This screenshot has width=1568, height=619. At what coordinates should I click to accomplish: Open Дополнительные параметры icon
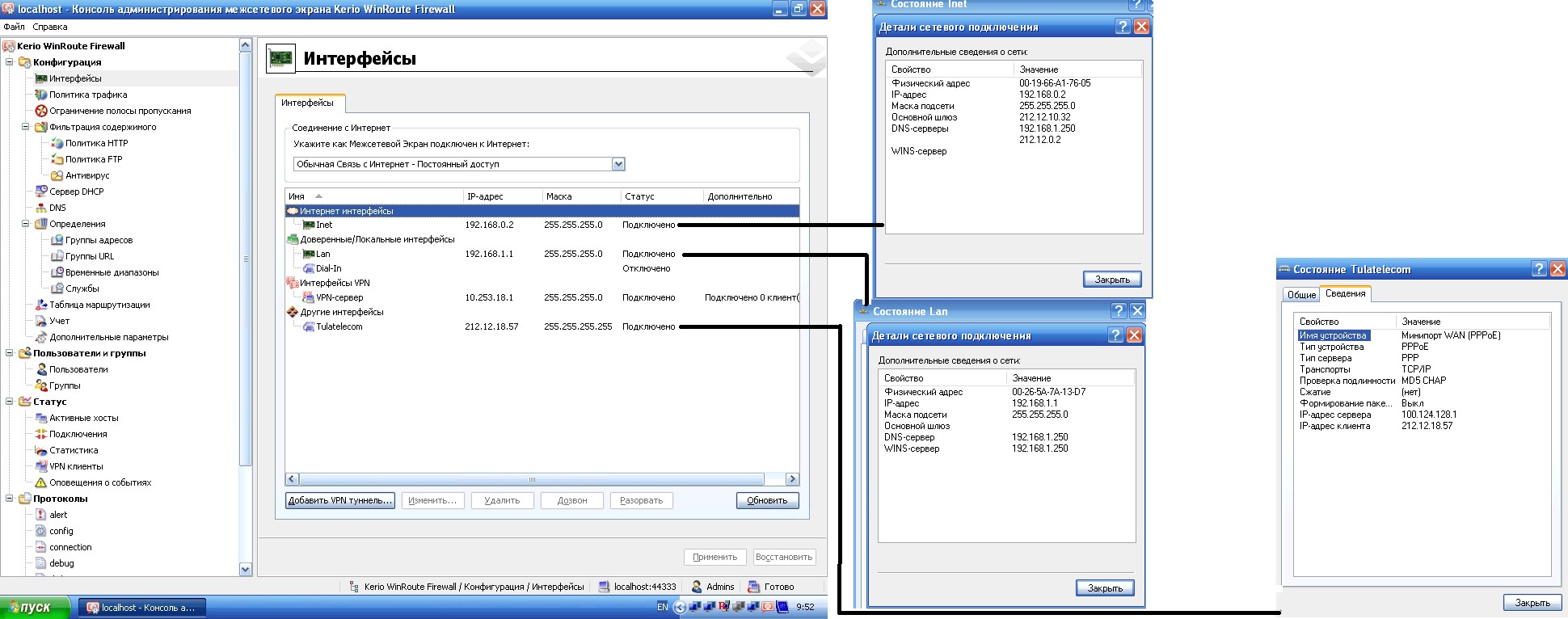click(x=40, y=337)
